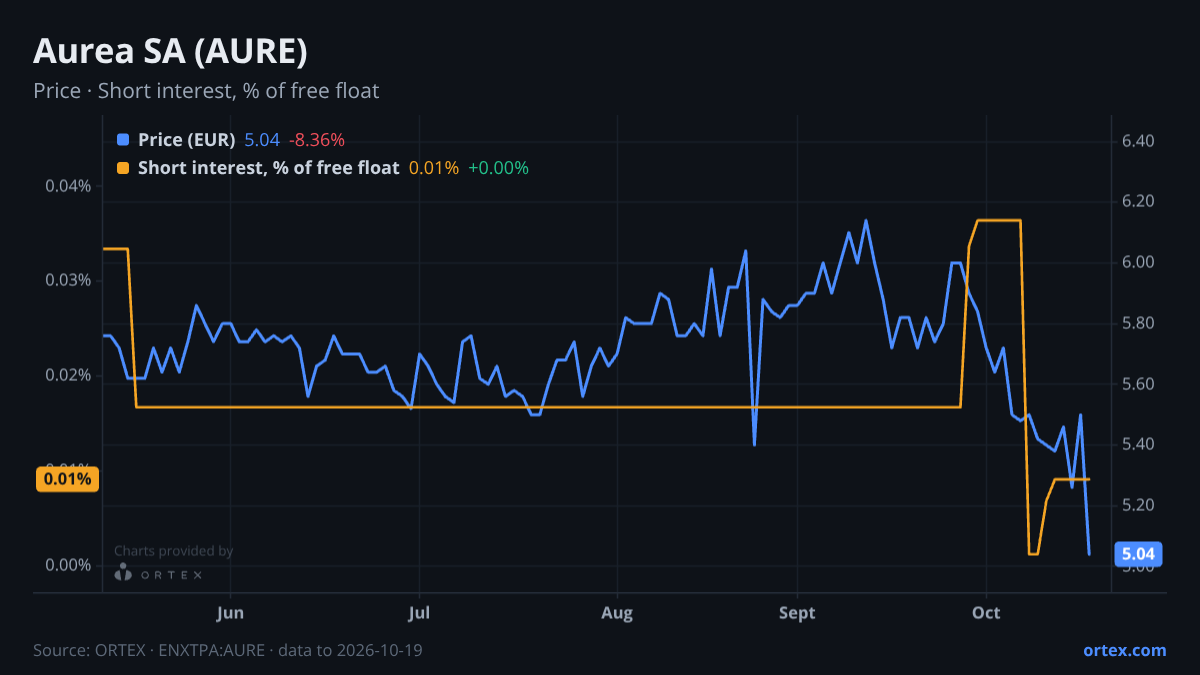This screenshot has width=1200, height=675.
Task: Click the ORTEX logo icon
Action: (x=123, y=572)
